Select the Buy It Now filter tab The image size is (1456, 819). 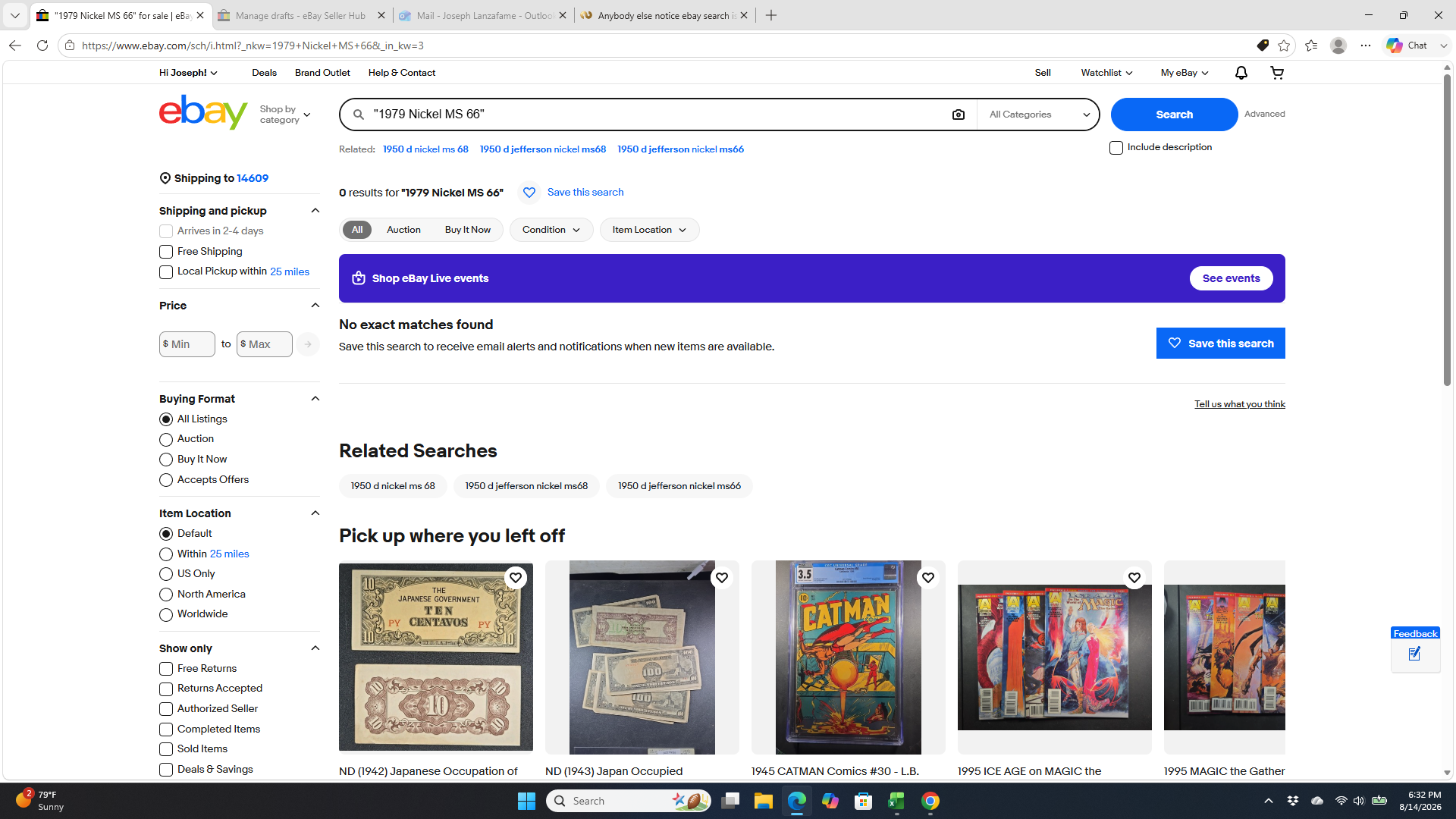point(467,230)
